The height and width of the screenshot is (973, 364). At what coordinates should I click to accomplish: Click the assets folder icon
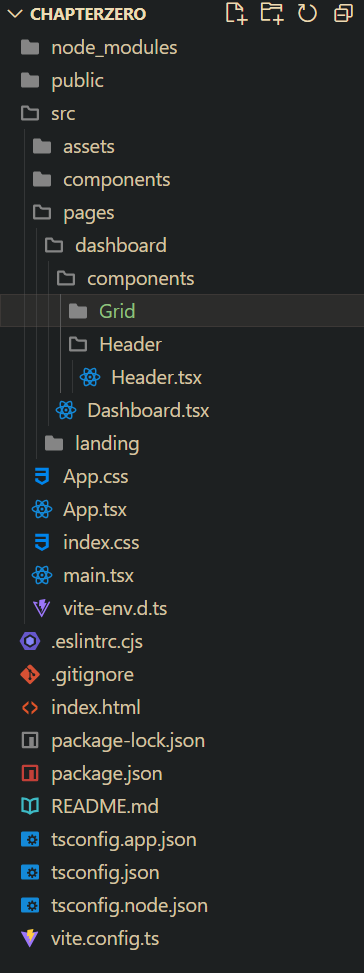42,146
